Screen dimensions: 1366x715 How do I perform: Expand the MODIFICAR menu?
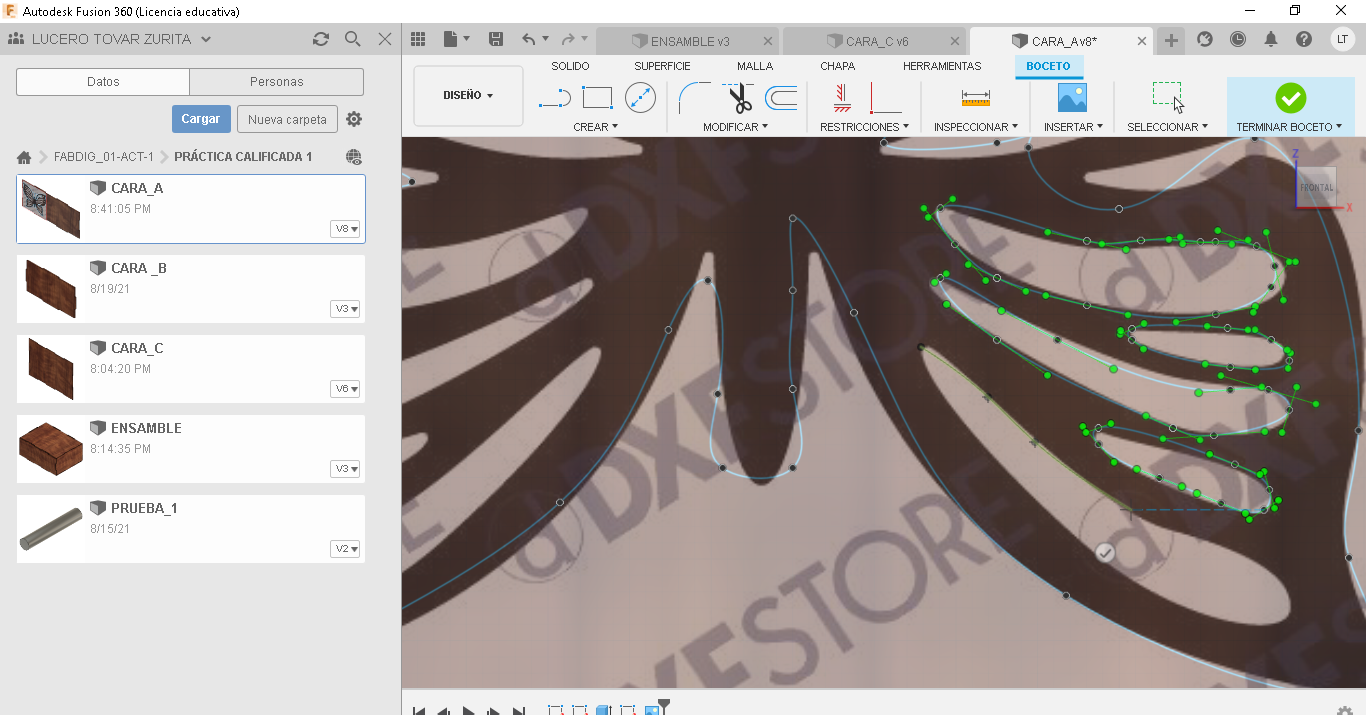tap(735, 127)
